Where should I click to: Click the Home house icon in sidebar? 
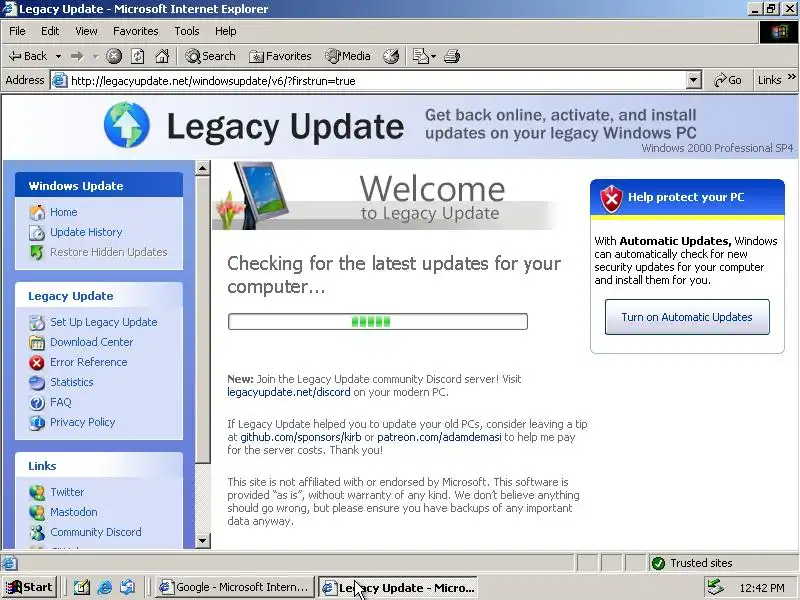click(37, 212)
